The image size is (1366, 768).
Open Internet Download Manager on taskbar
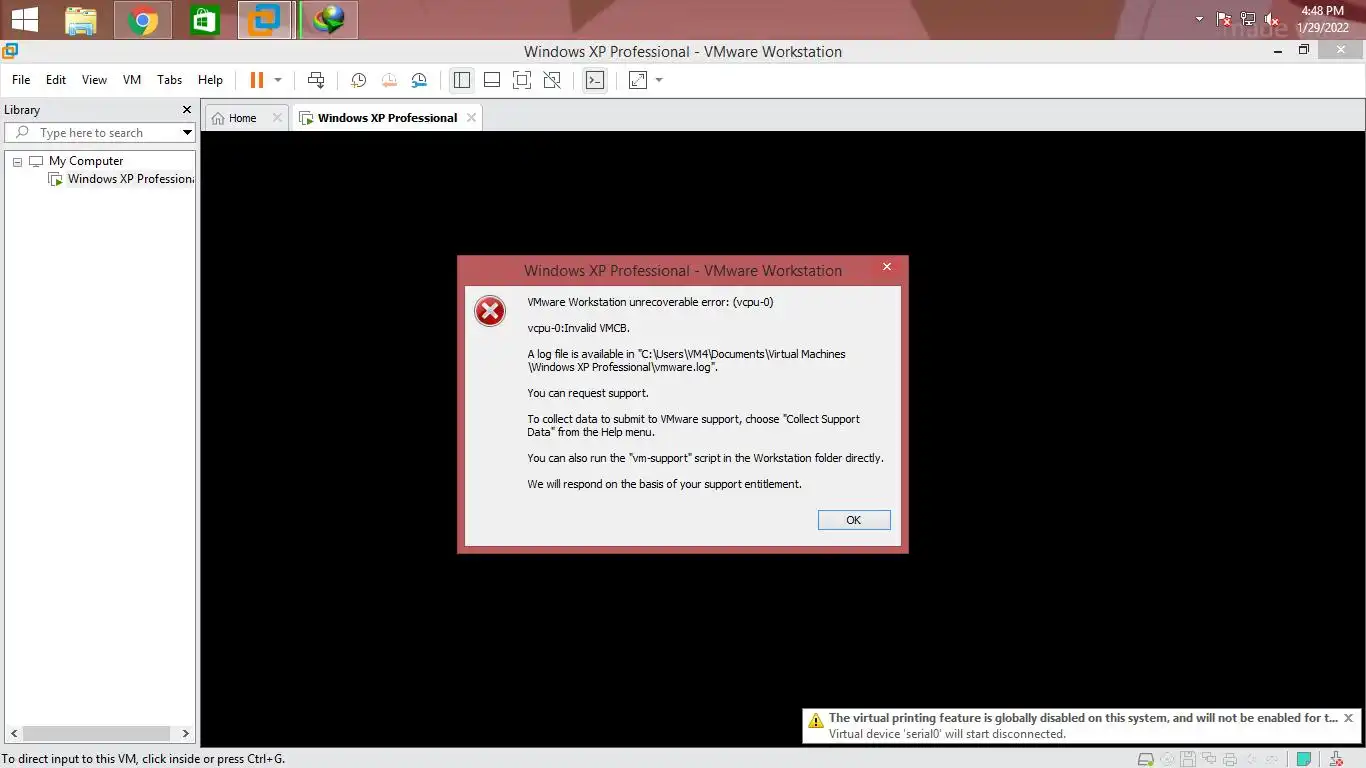[x=328, y=20]
